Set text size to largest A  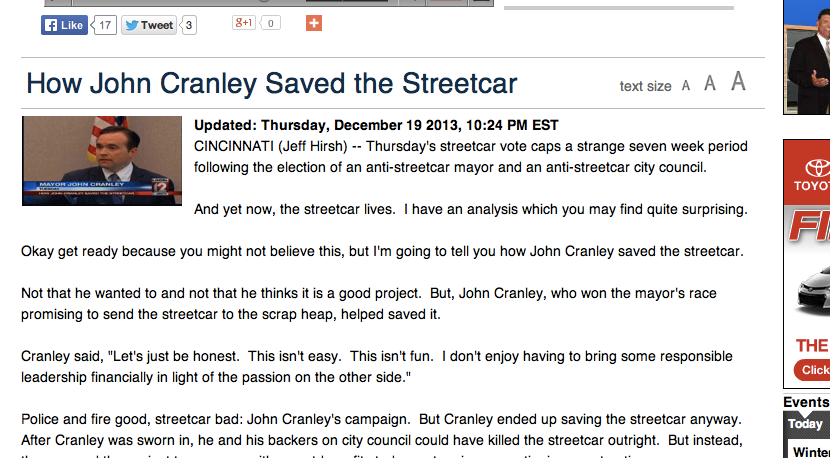[x=738, y=81]
